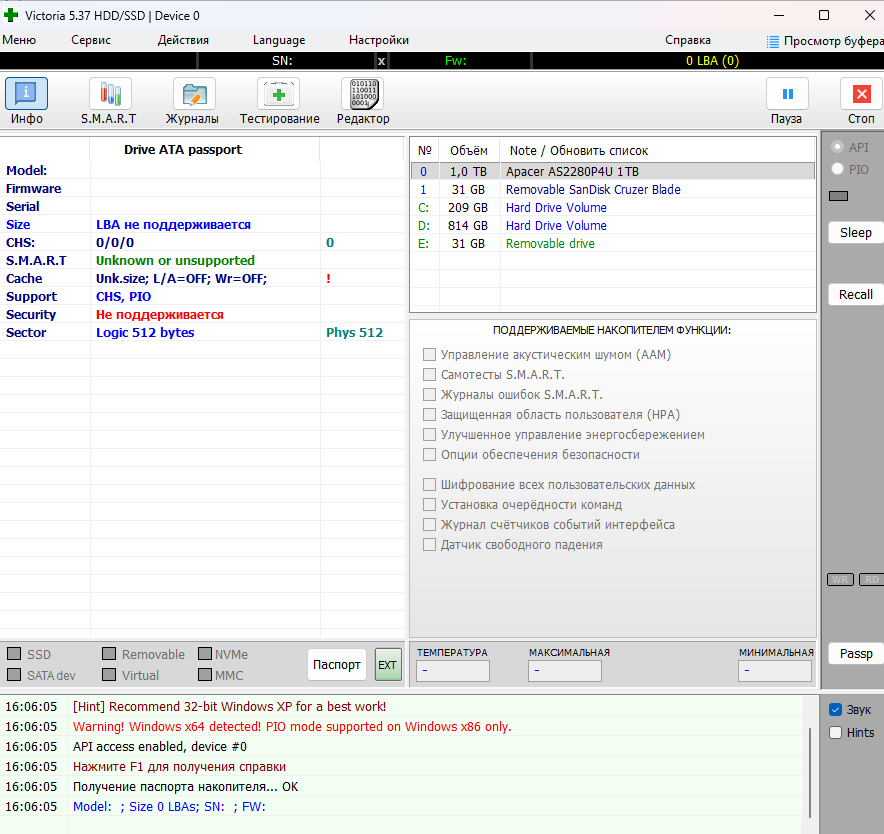The height and width of the screenshot is (834, 884).
Task: Open the S.M.A.R.T test tubes icon
Action: (x=109, y=95)
